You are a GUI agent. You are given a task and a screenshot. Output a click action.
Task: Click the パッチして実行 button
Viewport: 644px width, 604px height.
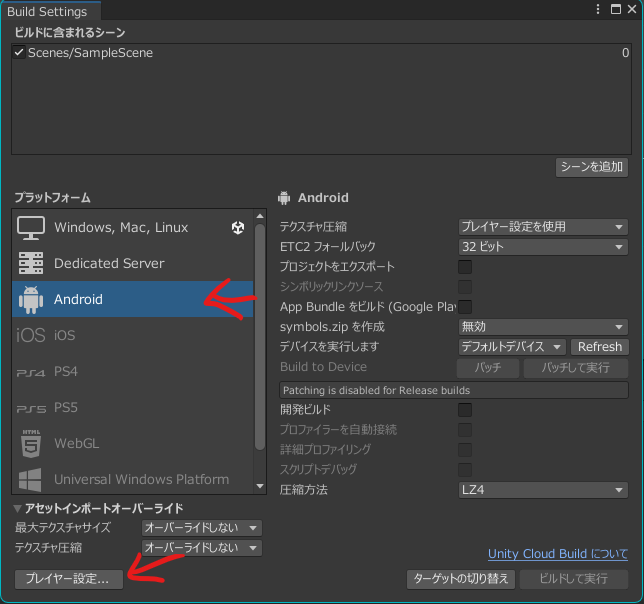[x=576, y=368]
